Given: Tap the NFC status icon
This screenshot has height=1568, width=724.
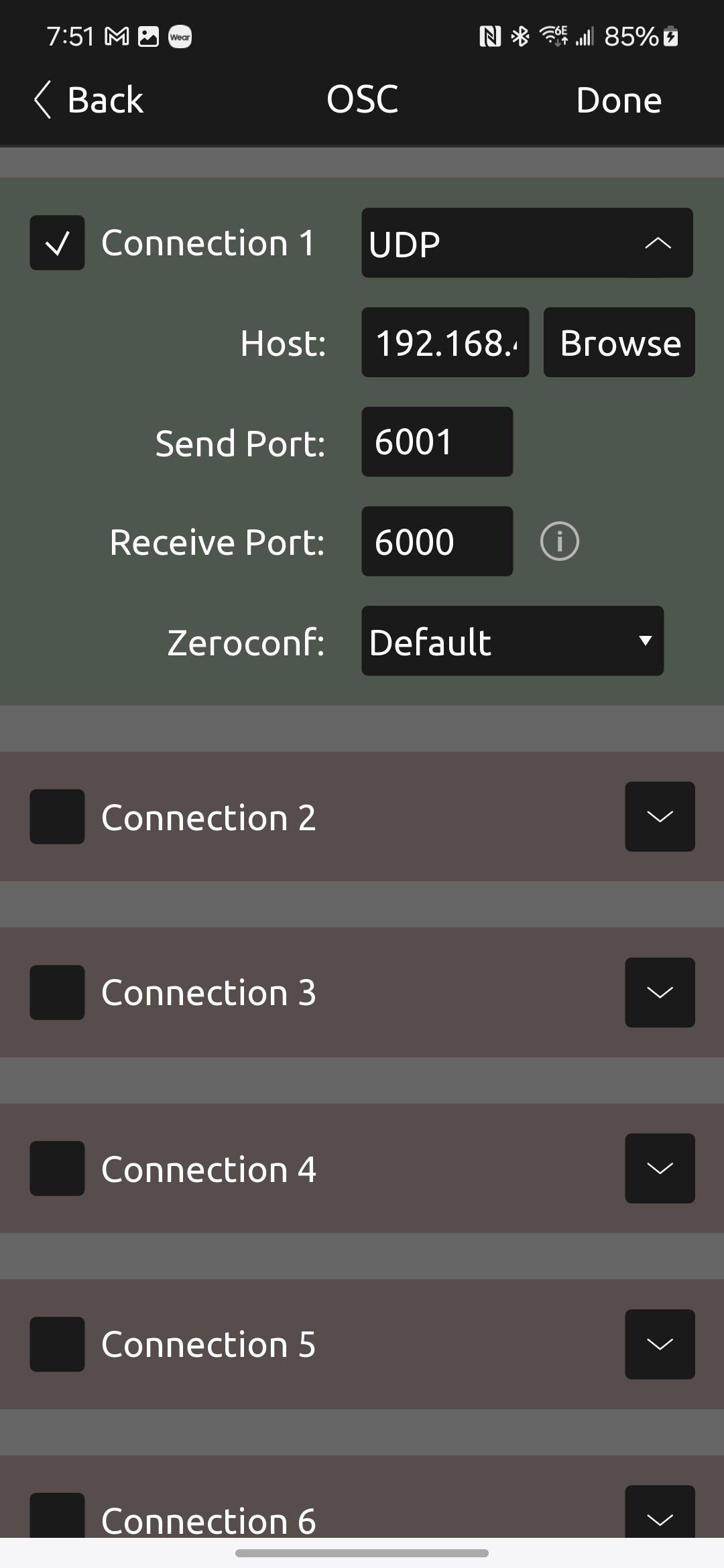Looking at the screenshot, I should 490,36.
